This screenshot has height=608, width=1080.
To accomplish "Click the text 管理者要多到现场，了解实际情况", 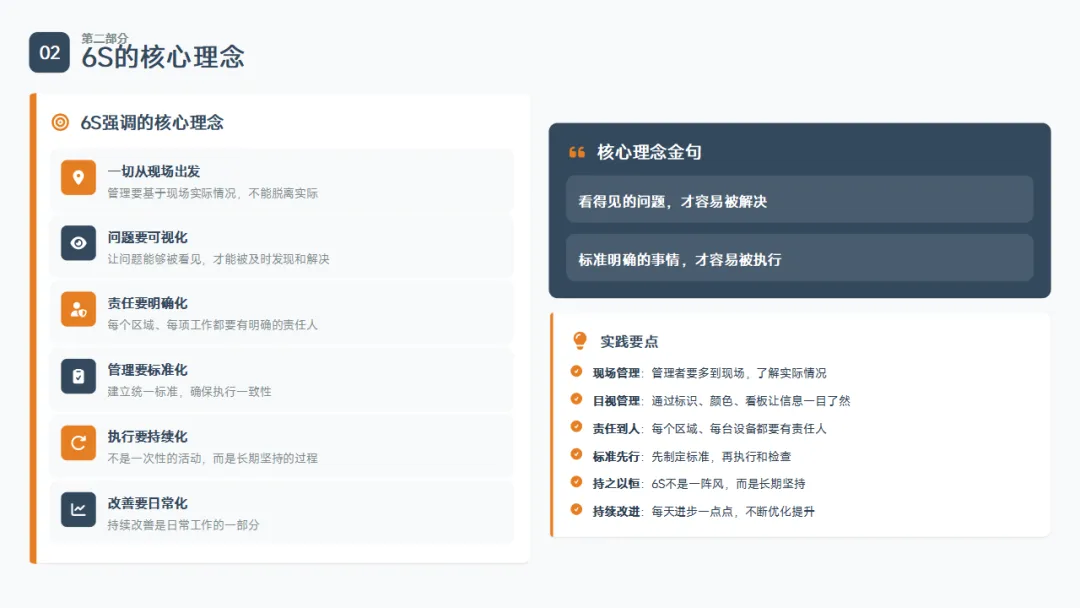I will click(739, 373).
